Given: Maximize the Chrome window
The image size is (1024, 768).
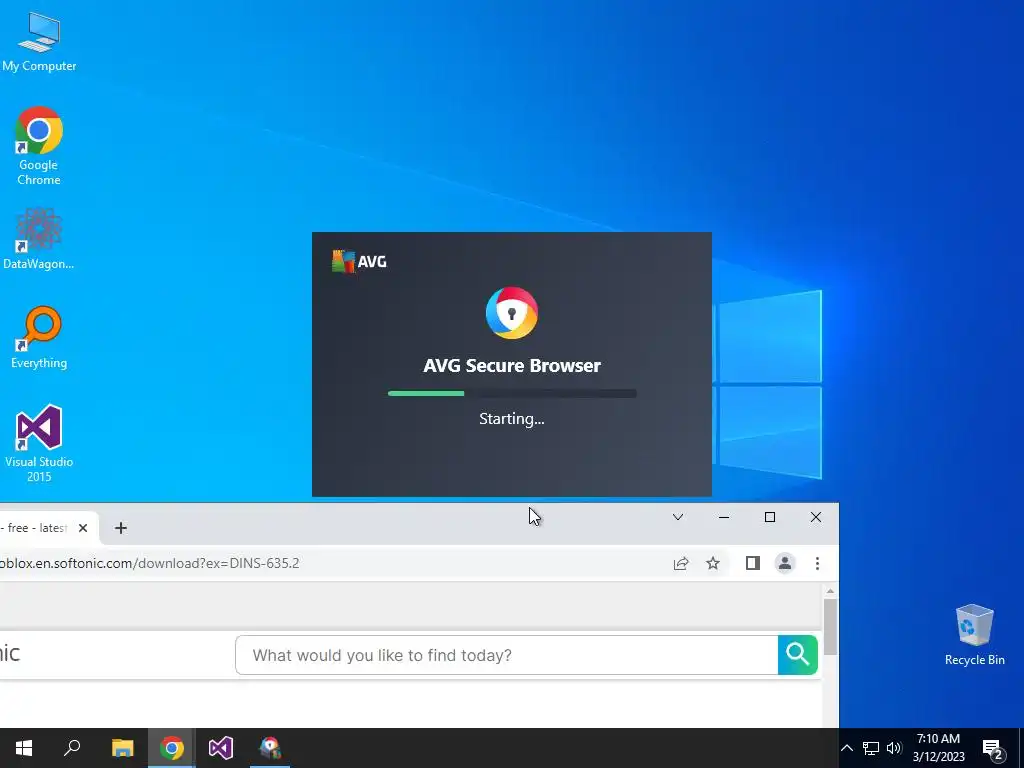Looking at the screenshot, I should pyautogui.click(x=770, y=517).
